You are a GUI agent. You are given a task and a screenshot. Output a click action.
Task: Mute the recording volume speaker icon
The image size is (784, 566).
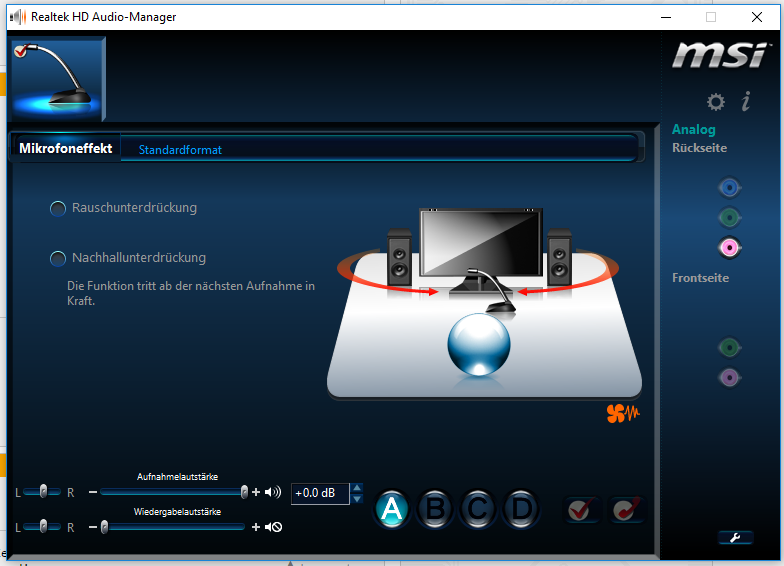[273, 492]
